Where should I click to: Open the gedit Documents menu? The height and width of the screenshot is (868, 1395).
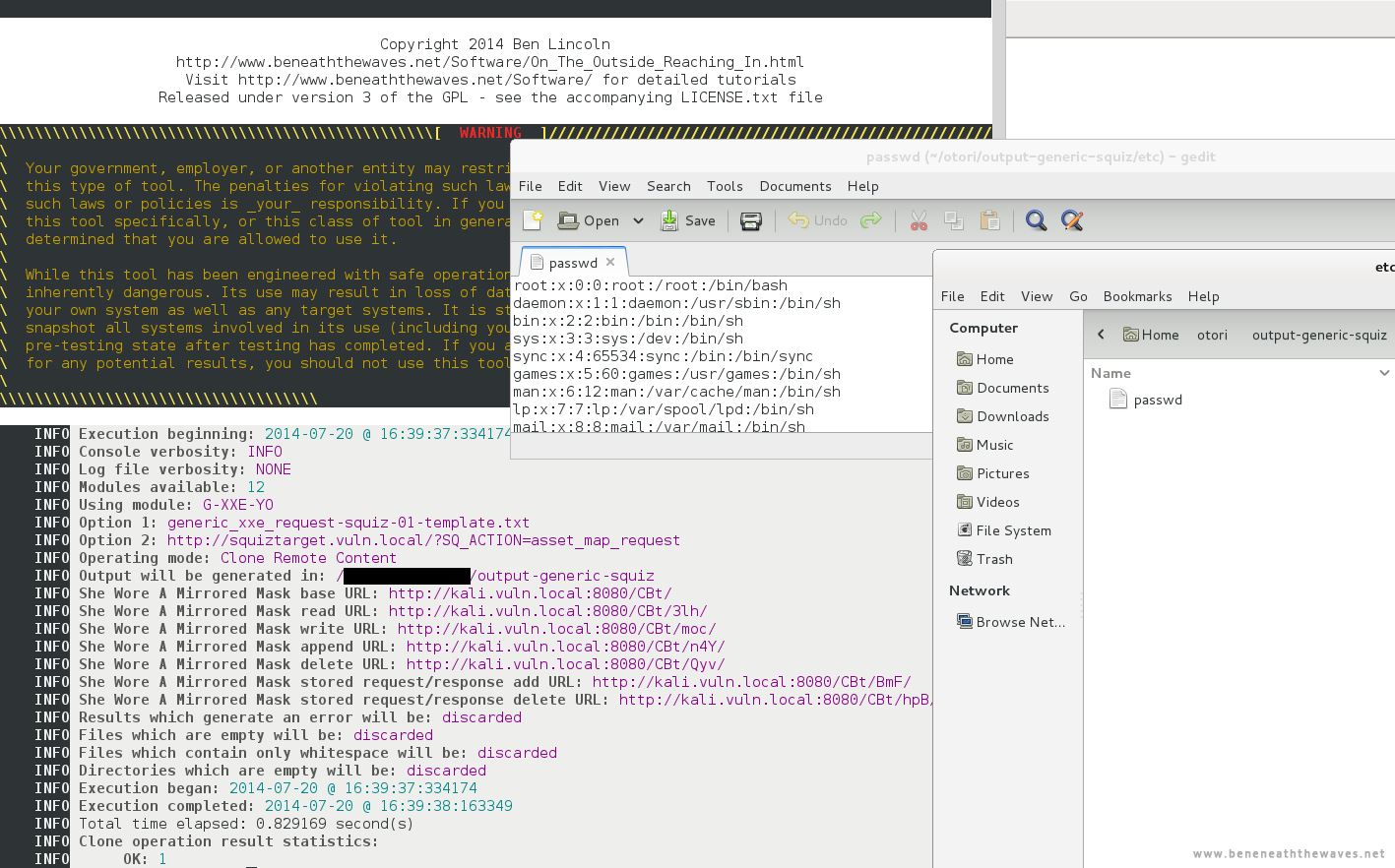click(795, 186)
